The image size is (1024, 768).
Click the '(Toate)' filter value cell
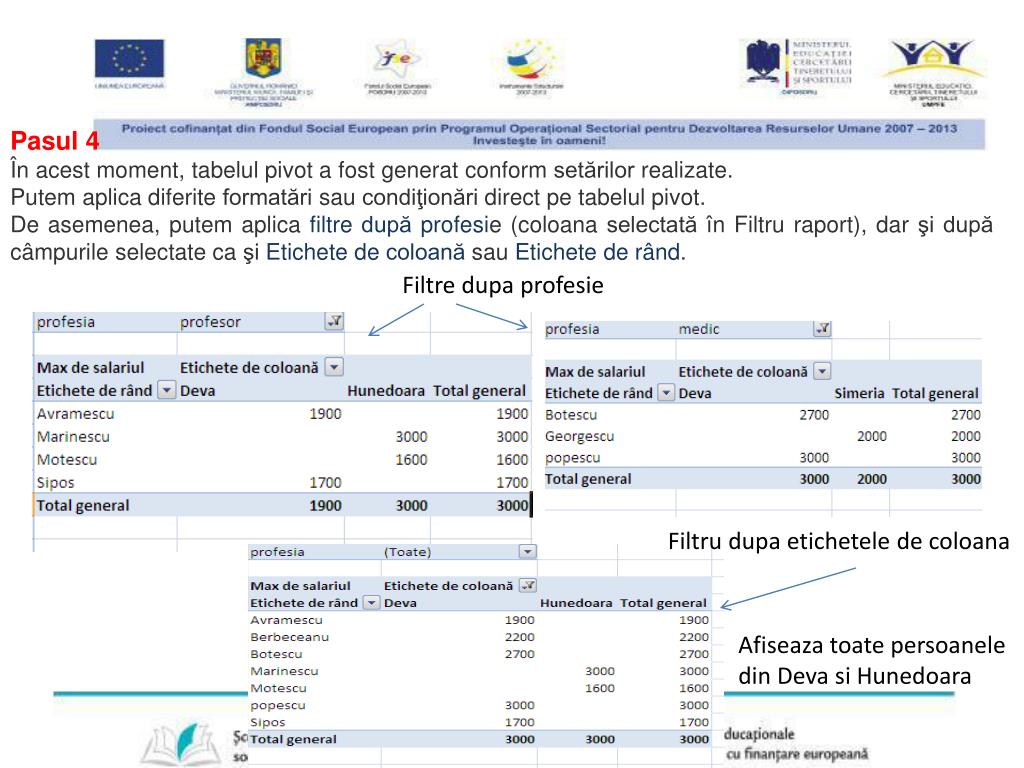click(408, 552)
